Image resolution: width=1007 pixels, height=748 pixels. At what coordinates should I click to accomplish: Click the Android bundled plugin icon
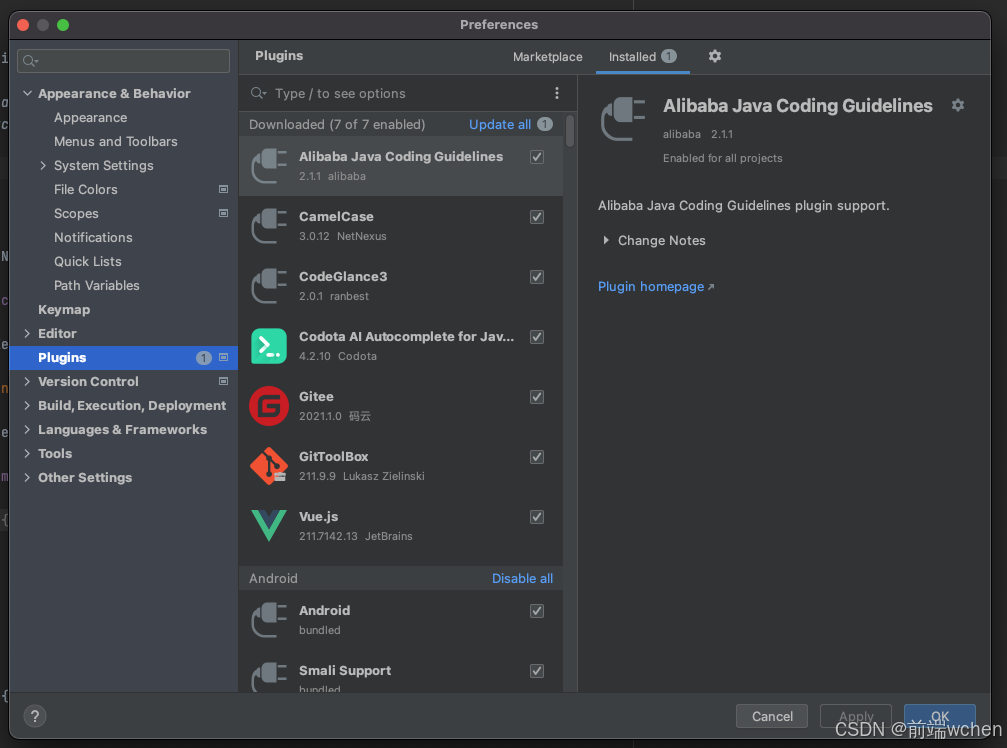pos(268,620)
